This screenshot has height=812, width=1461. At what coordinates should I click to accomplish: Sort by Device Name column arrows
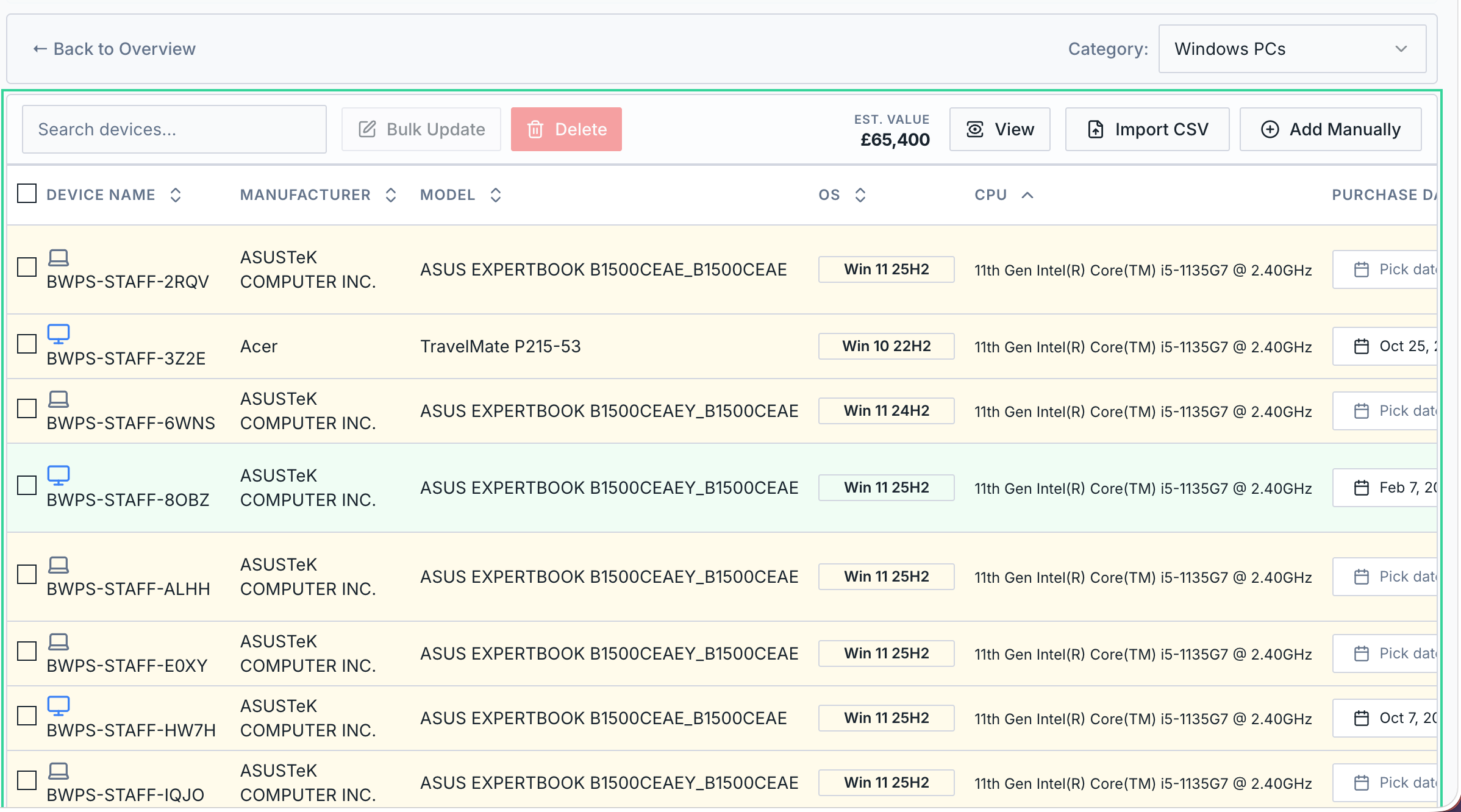click(176, 195)
